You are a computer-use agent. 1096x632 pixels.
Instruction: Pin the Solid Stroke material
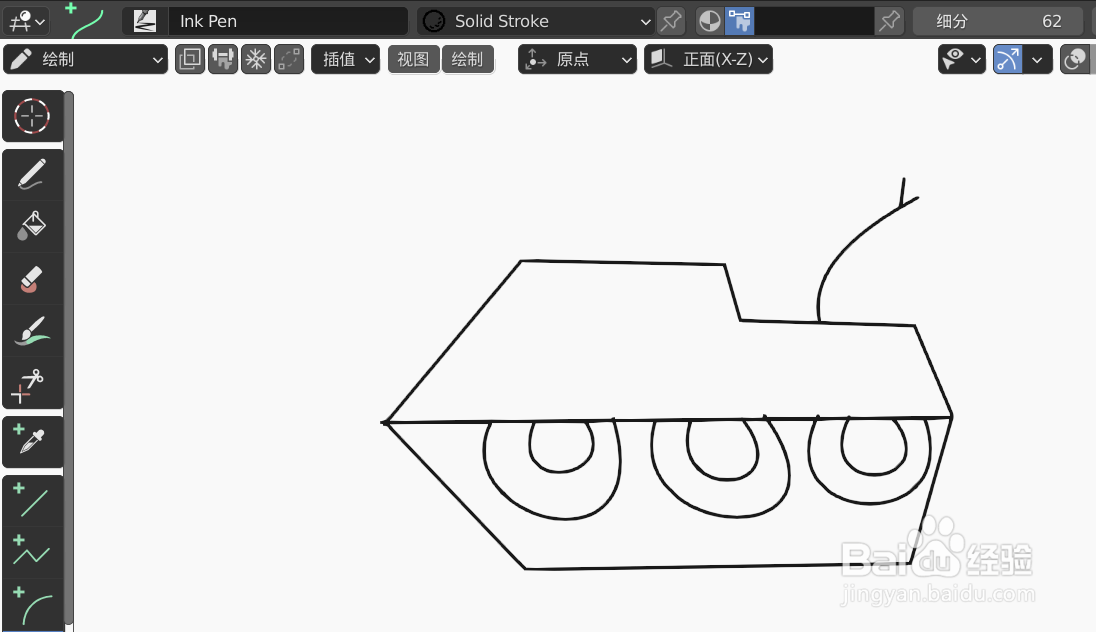(x=671, y=21)
